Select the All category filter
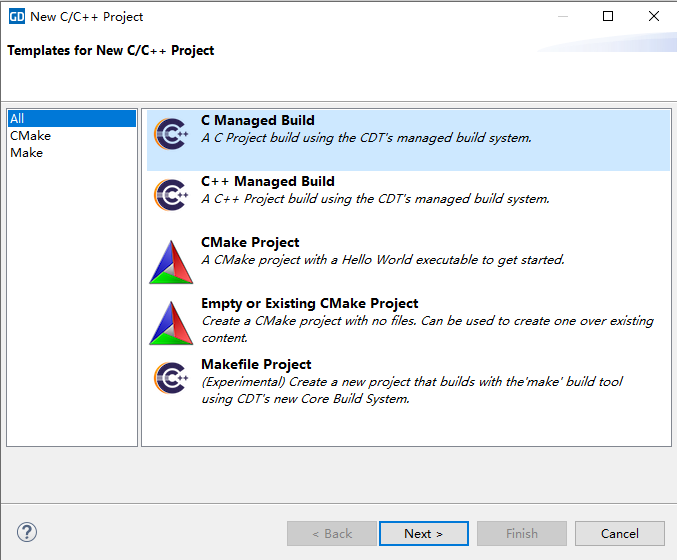The image size is (677, 560). click(72, 118)
